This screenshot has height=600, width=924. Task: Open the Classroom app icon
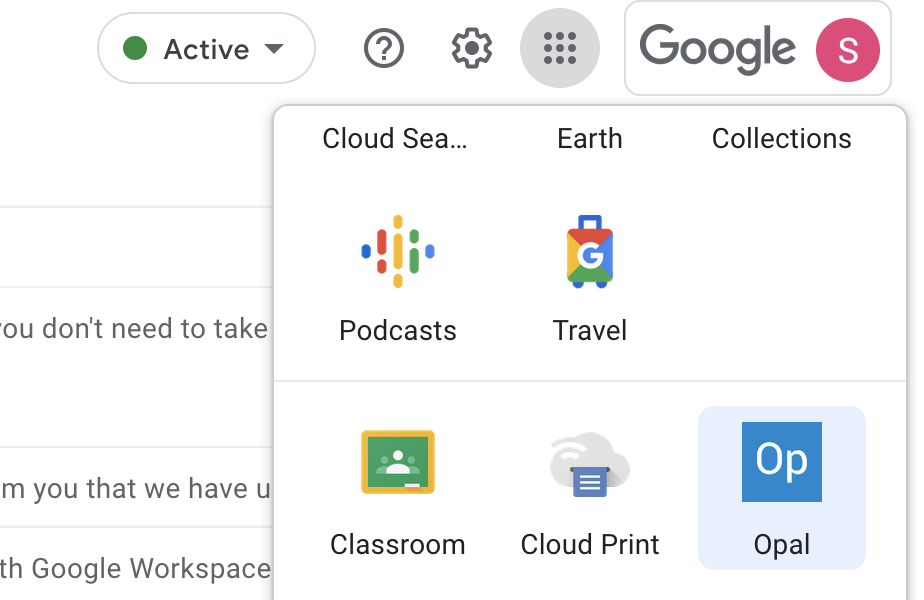(x=398, y=462)
